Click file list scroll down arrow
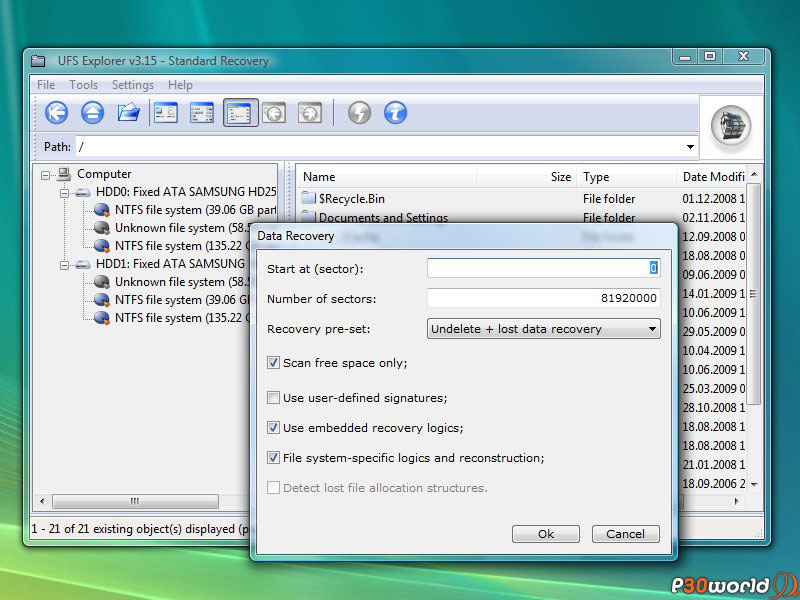 click(754, 484)
